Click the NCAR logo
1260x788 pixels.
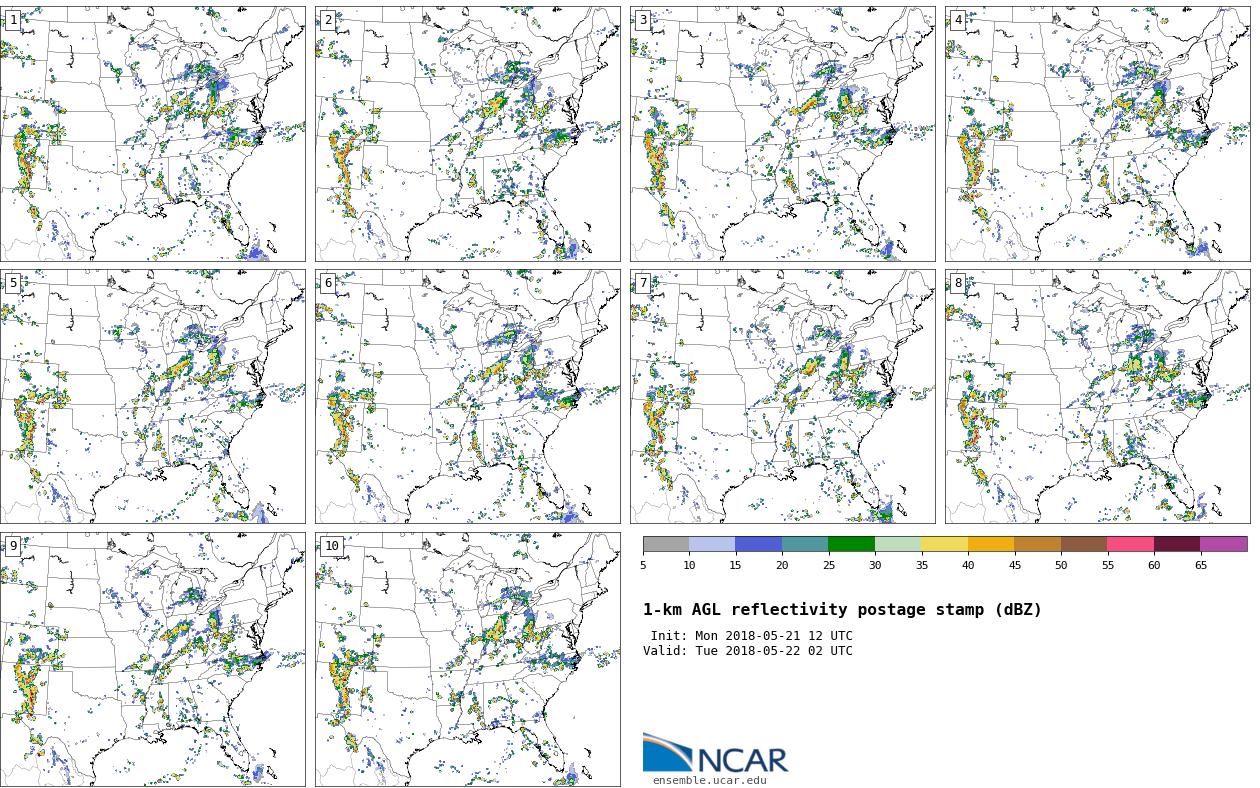[715, 754]
